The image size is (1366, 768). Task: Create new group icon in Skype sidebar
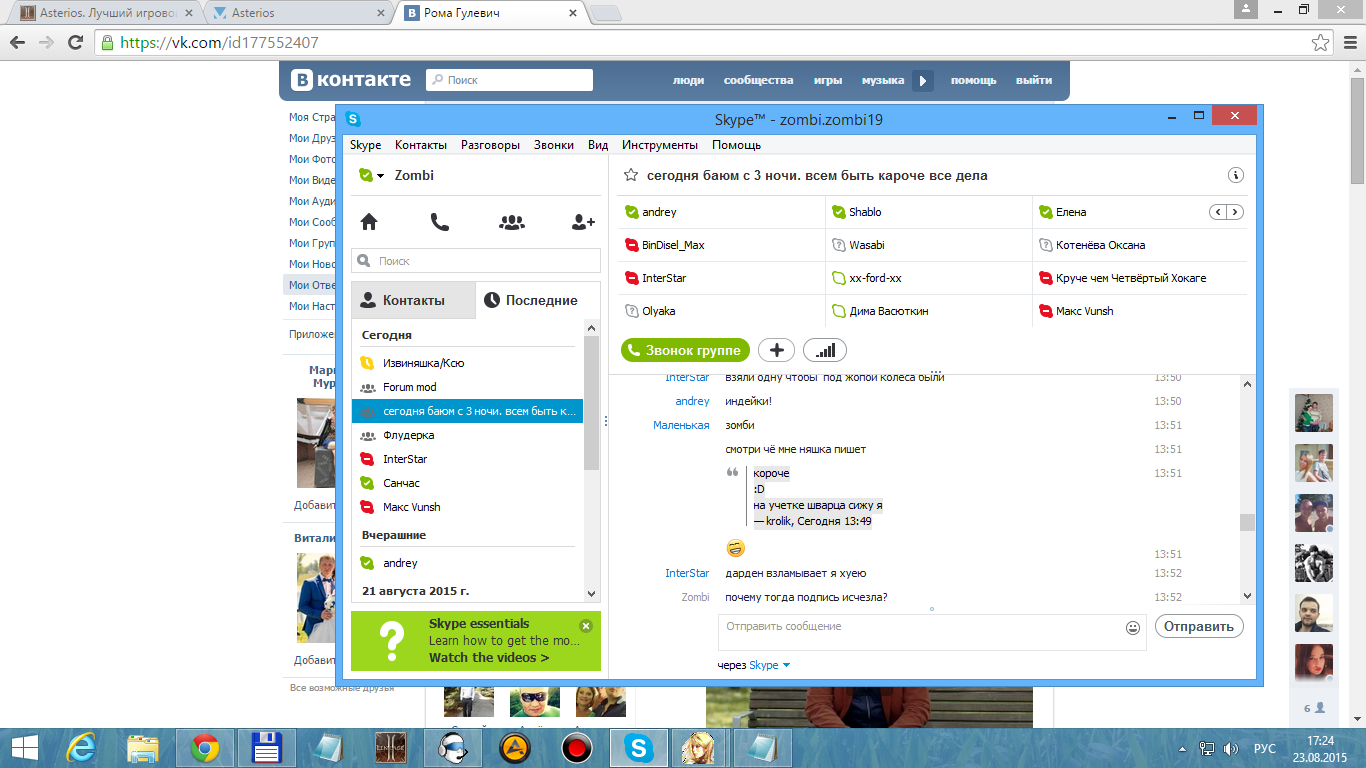pyautogui.click(x=512, y=222)
